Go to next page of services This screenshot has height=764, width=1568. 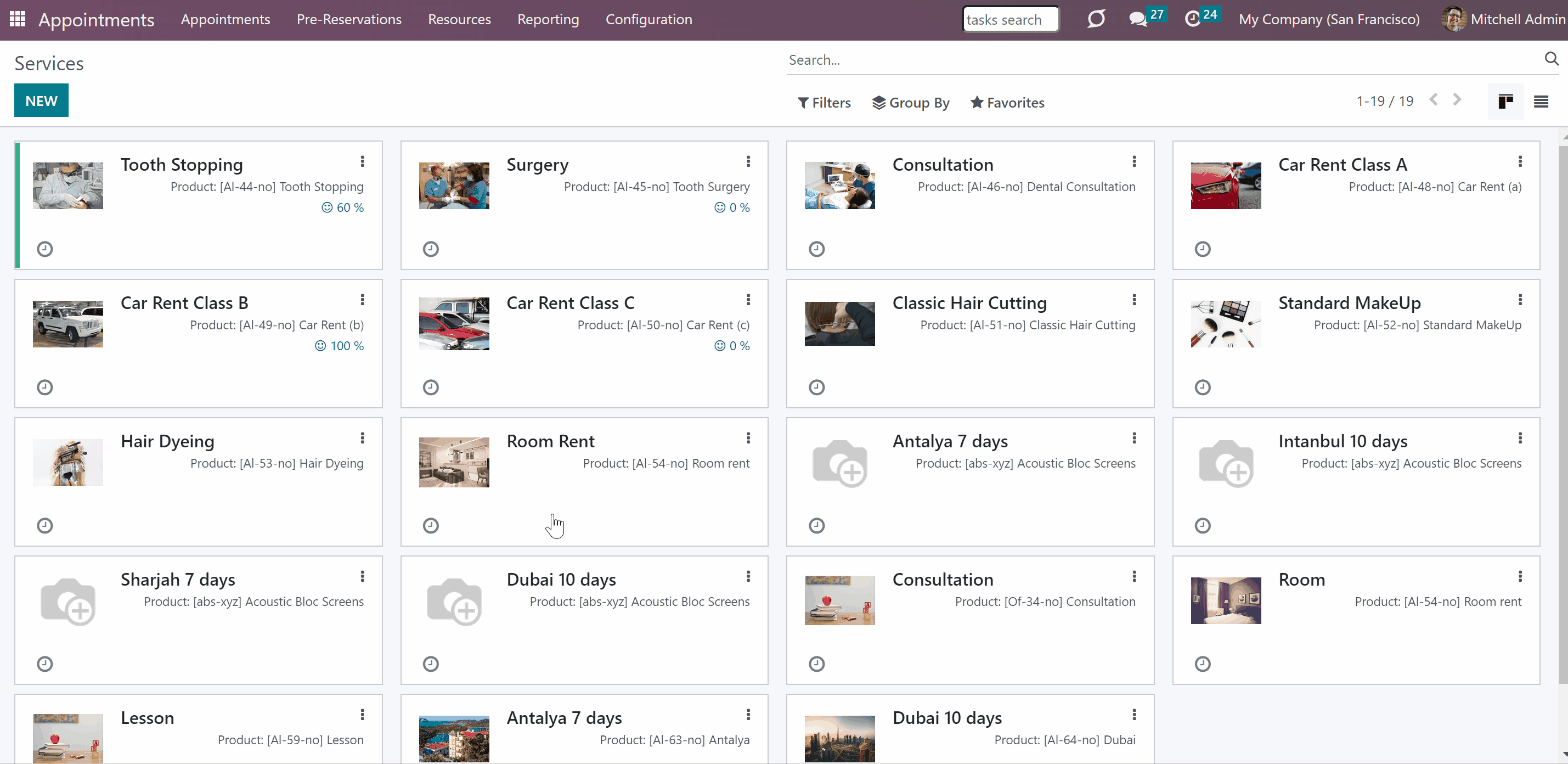(1457, 100)
